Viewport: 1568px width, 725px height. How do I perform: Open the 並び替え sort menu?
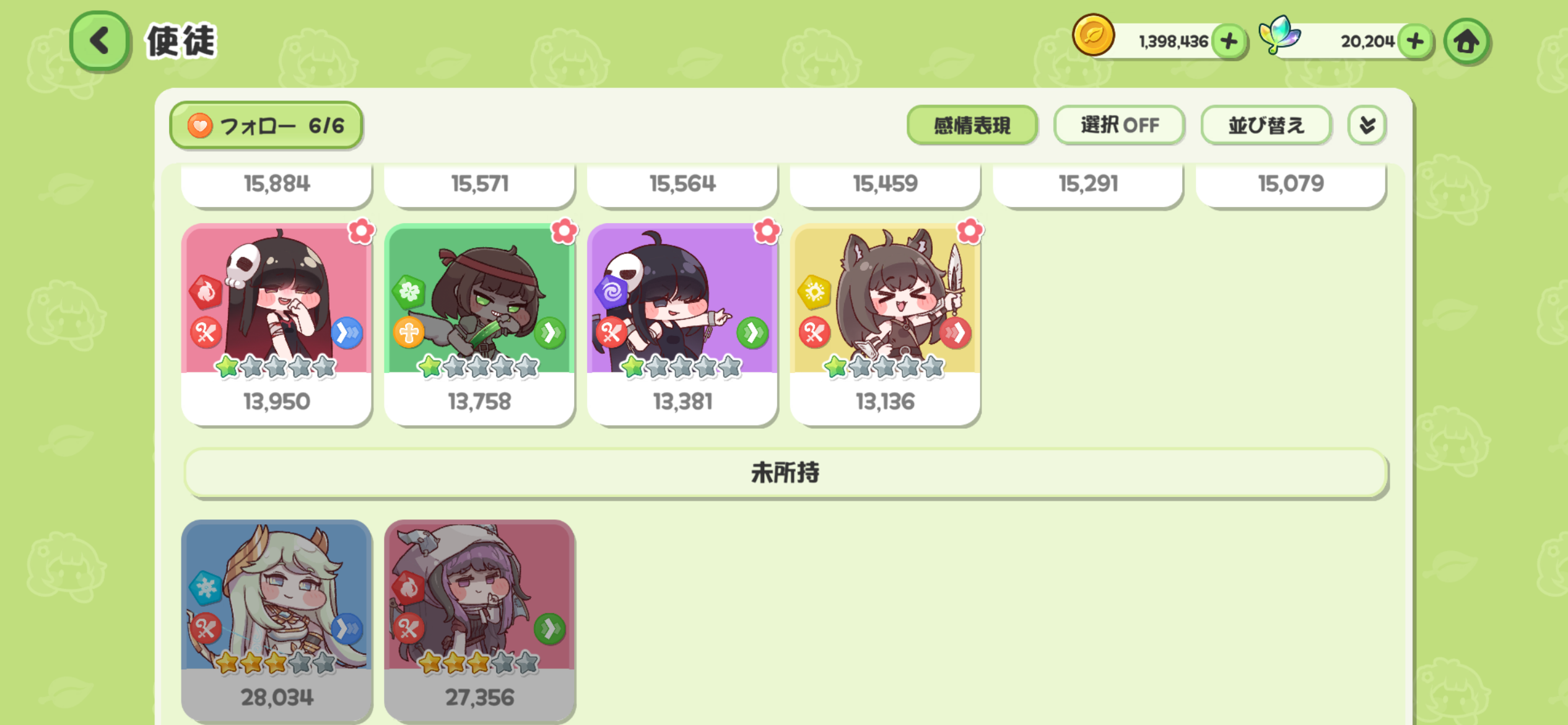pyautogui.click(x=1266, y=125)
